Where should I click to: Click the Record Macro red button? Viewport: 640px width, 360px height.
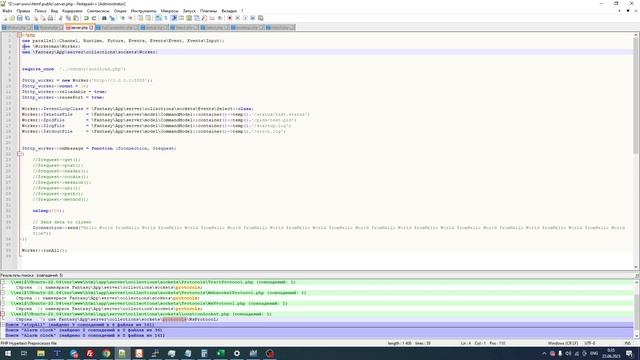pos(230,18)
